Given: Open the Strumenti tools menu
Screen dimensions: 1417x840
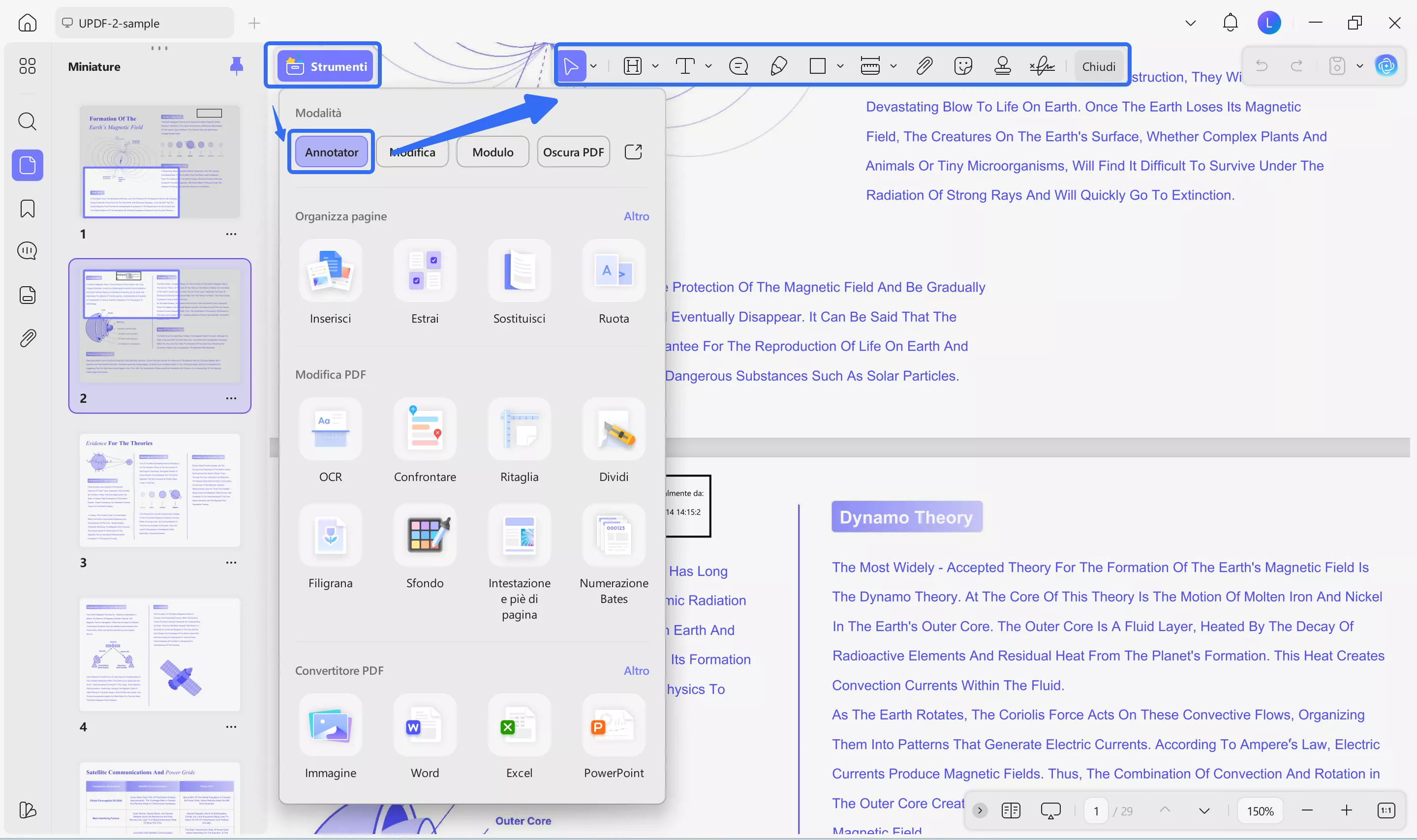Looking at the screenshot, I should click(325, 66).
